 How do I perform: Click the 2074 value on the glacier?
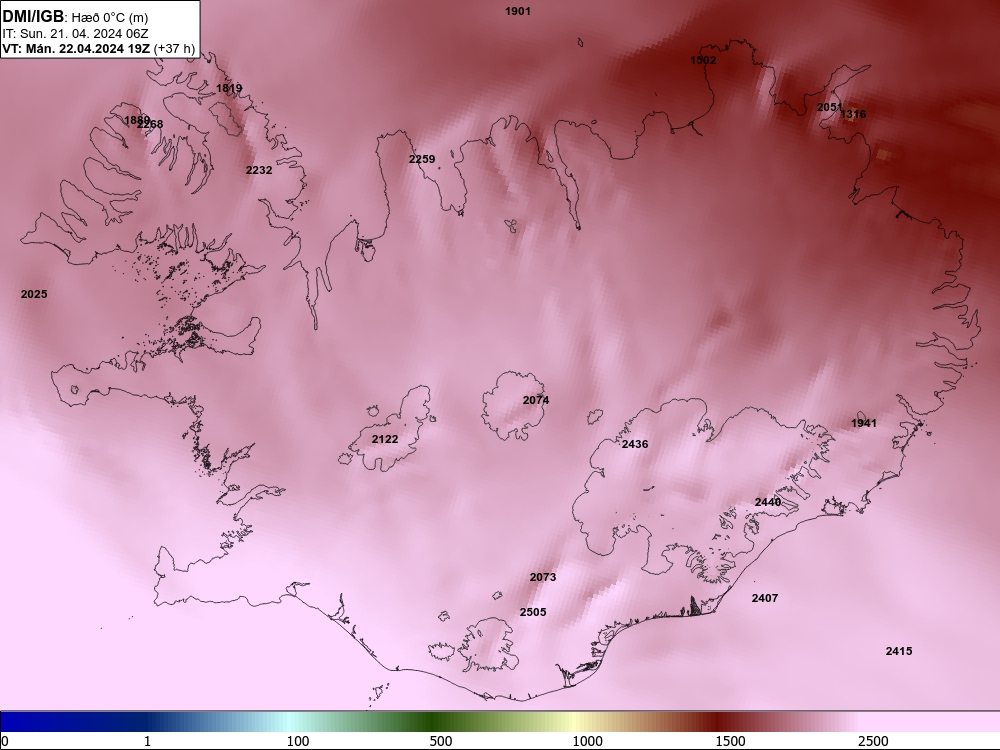[536, 400]
